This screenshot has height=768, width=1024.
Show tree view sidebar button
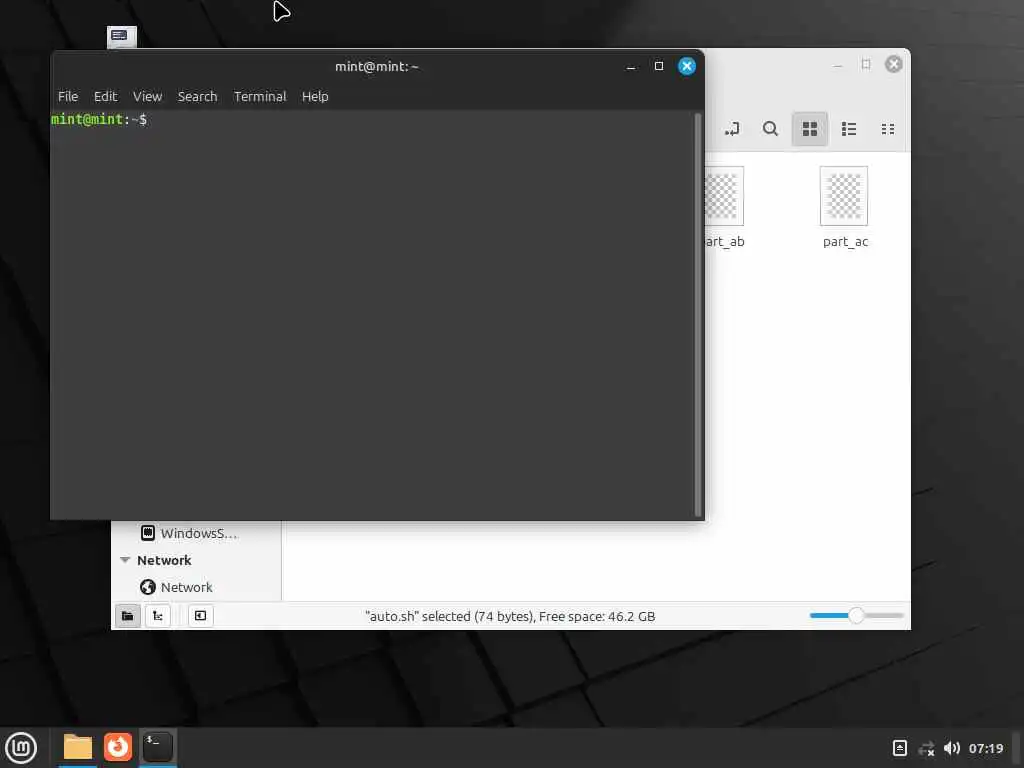(157, 616)
